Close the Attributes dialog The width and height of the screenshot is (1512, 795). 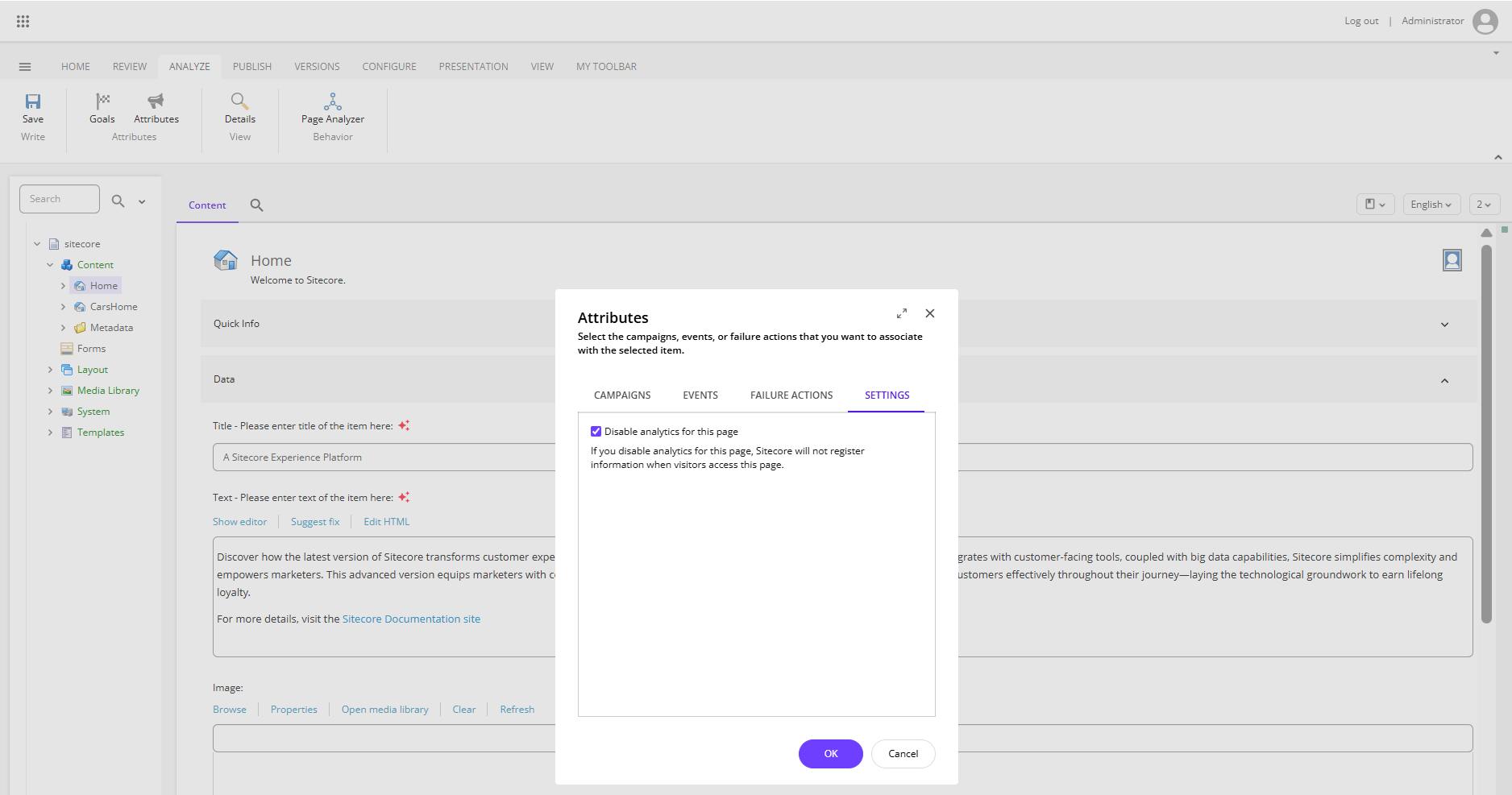click(930, 313)
